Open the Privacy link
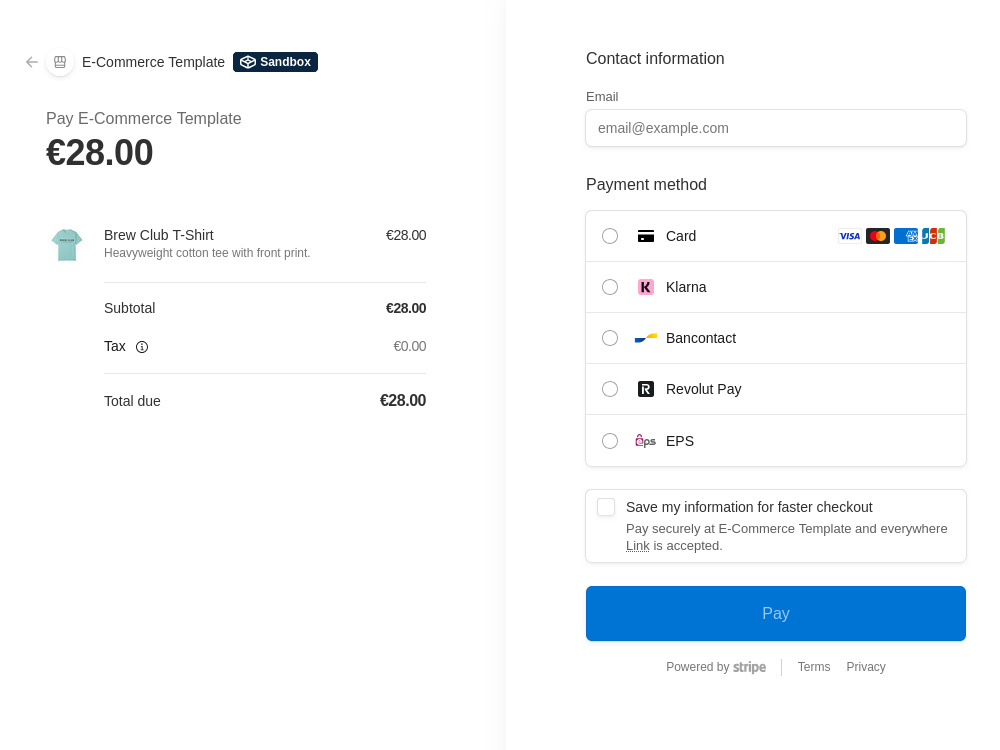This screenshot has height=750, width=1000. pyautogui.click(x=866, y=667)
